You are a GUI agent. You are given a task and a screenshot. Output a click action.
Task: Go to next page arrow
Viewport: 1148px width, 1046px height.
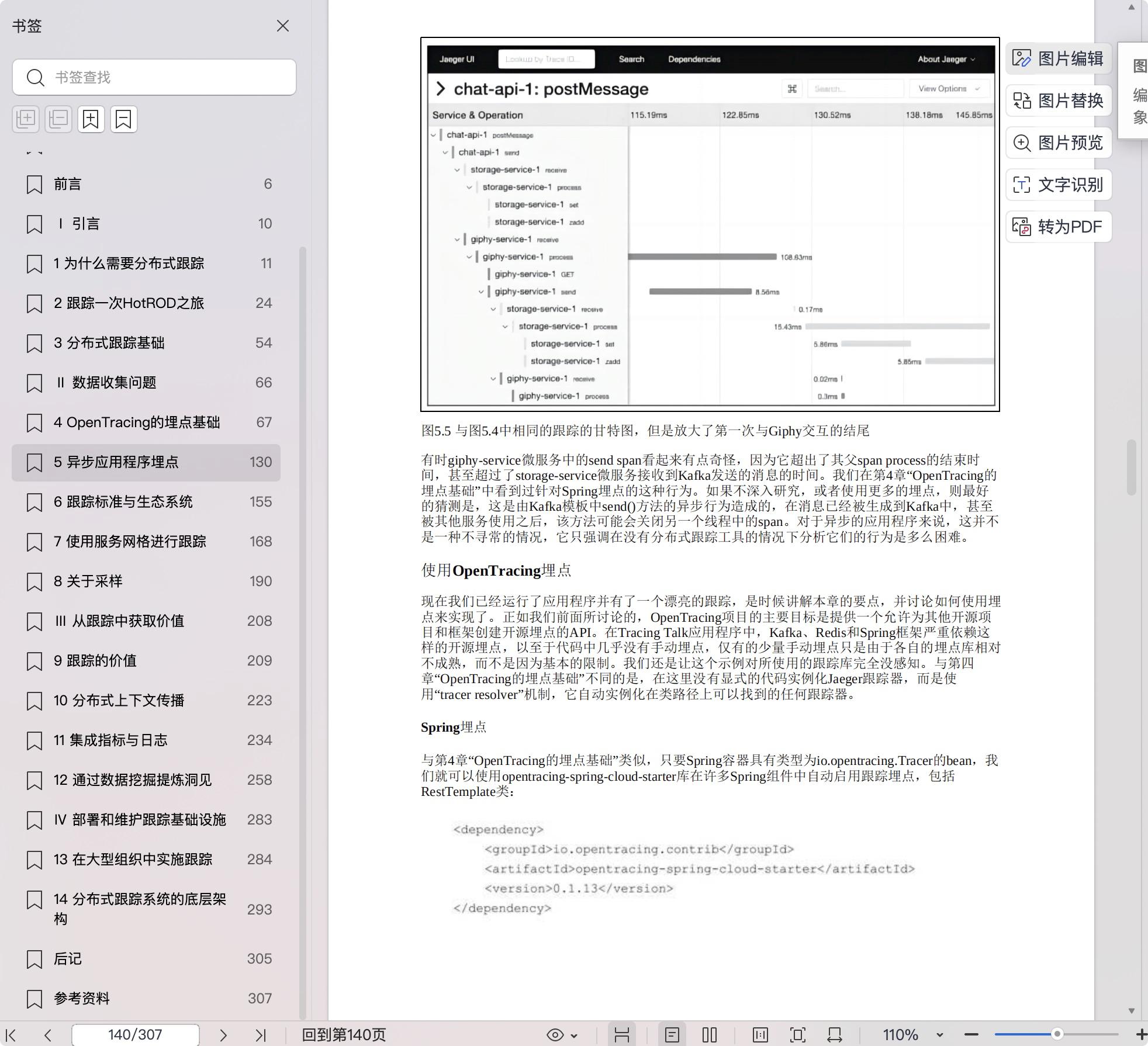(x=223, y=1035)
